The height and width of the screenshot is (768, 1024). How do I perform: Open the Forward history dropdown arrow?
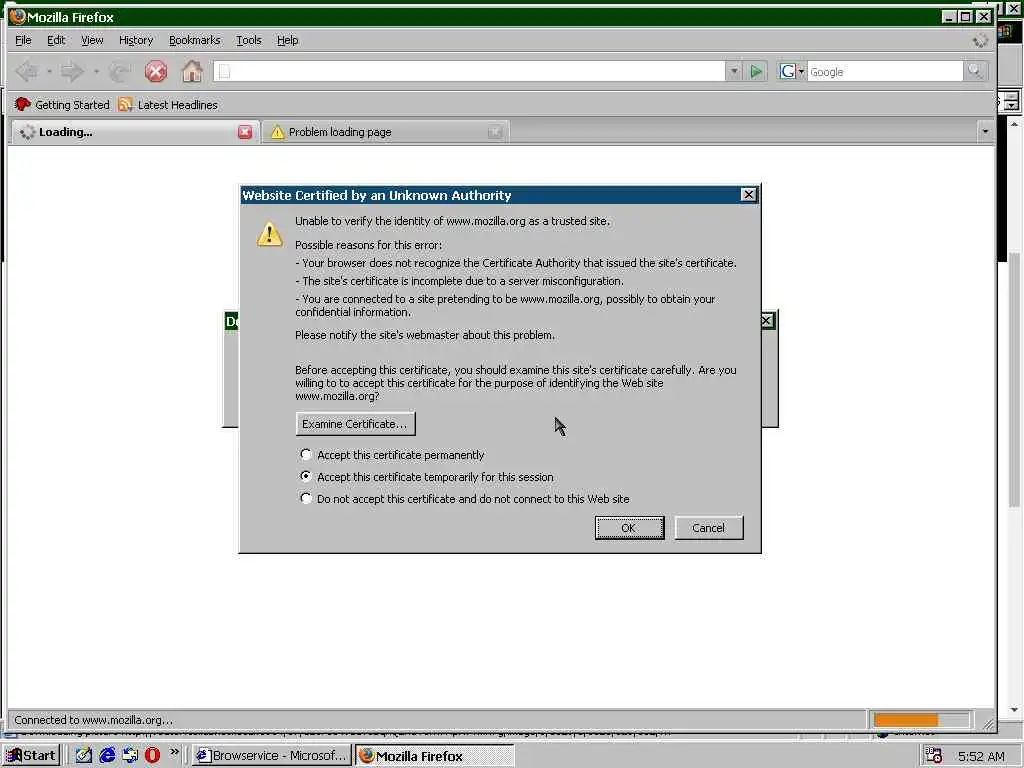96,71
